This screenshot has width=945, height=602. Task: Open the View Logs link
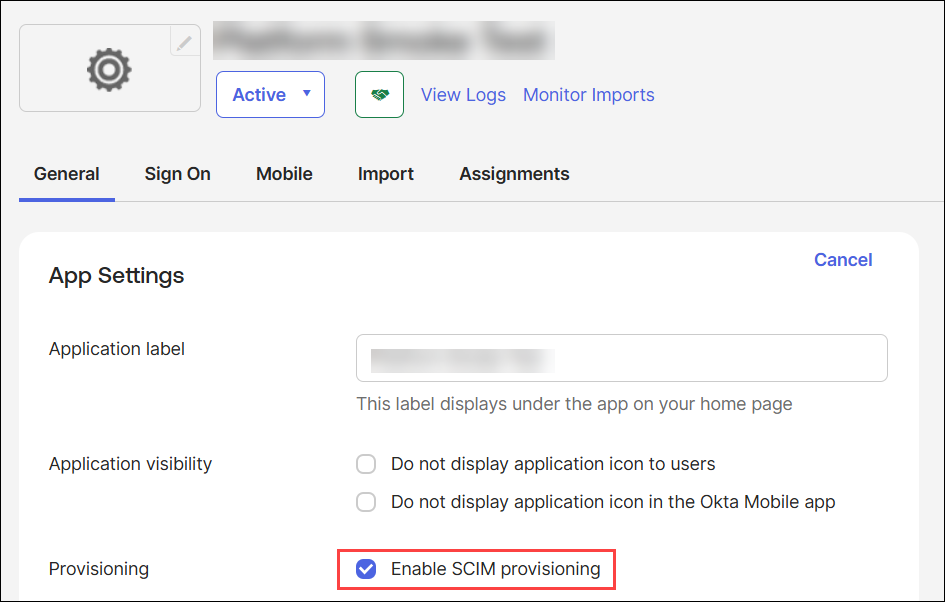[x=463, y=95]
